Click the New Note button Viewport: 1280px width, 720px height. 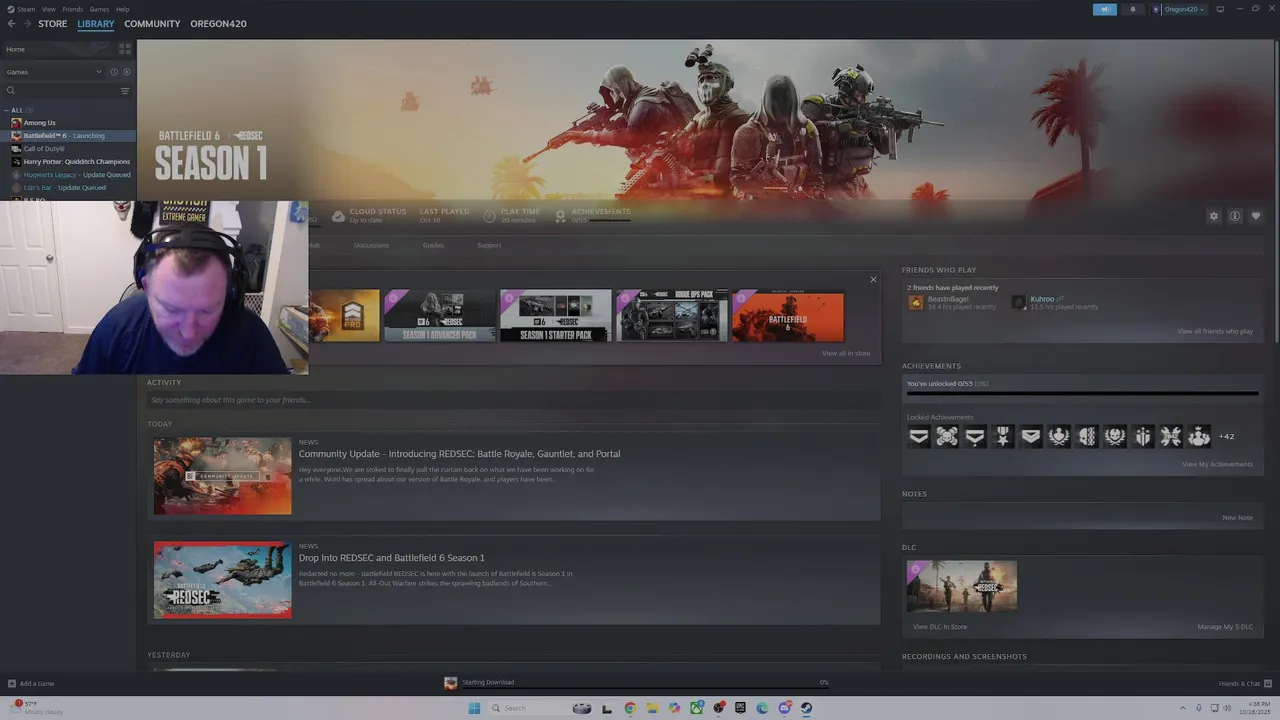1237,518
